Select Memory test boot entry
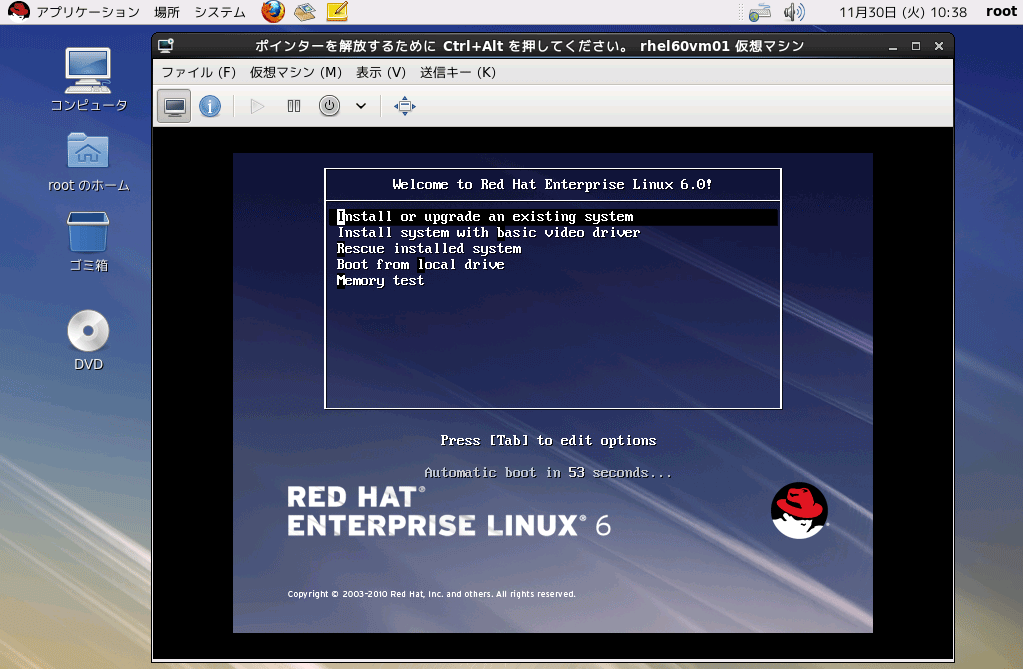Viewport: 1023px width, 669px height. [x=380, y=281]
